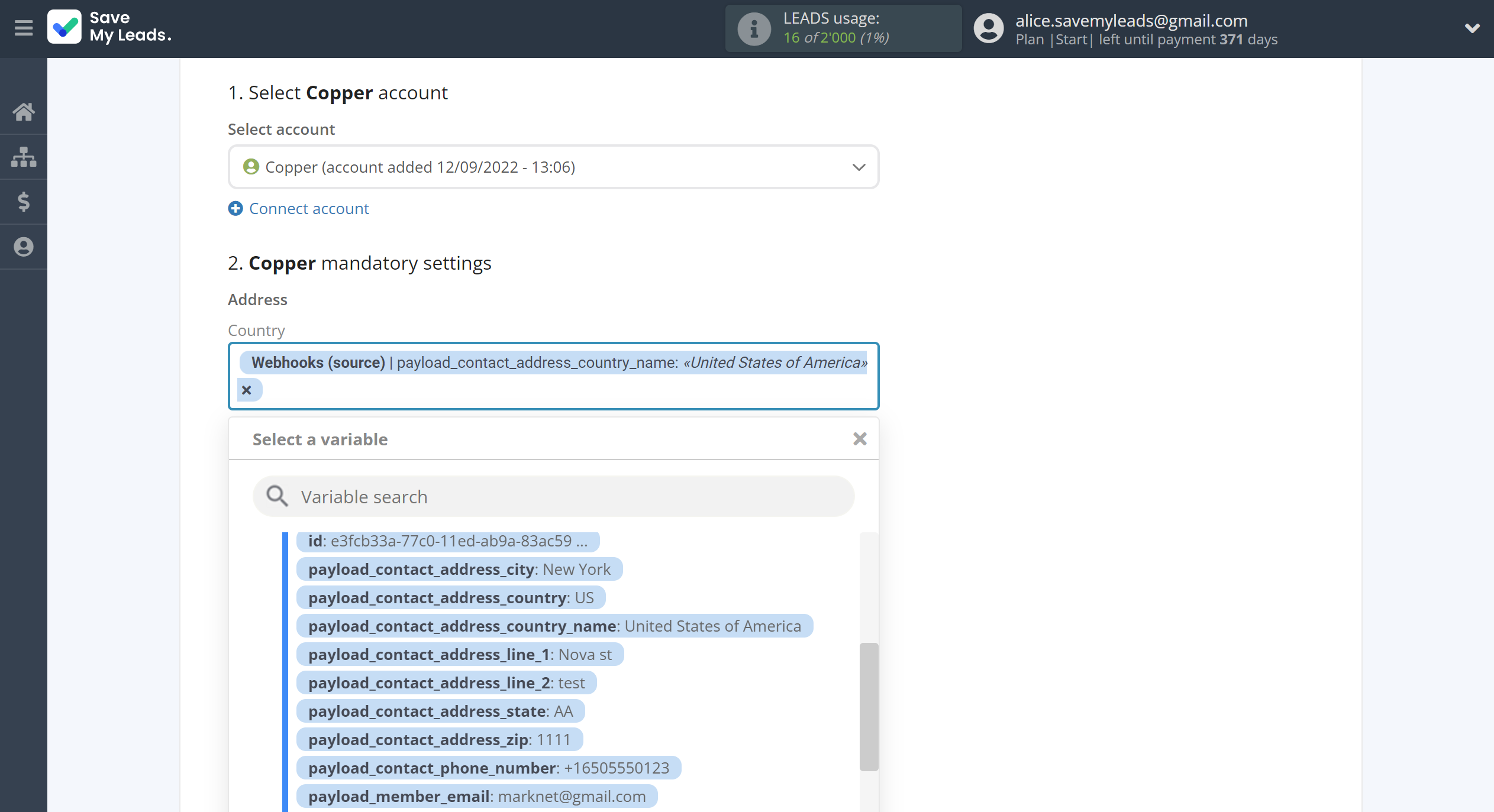Click the variable list scrollbar thumb

click(x=869, y=707)
